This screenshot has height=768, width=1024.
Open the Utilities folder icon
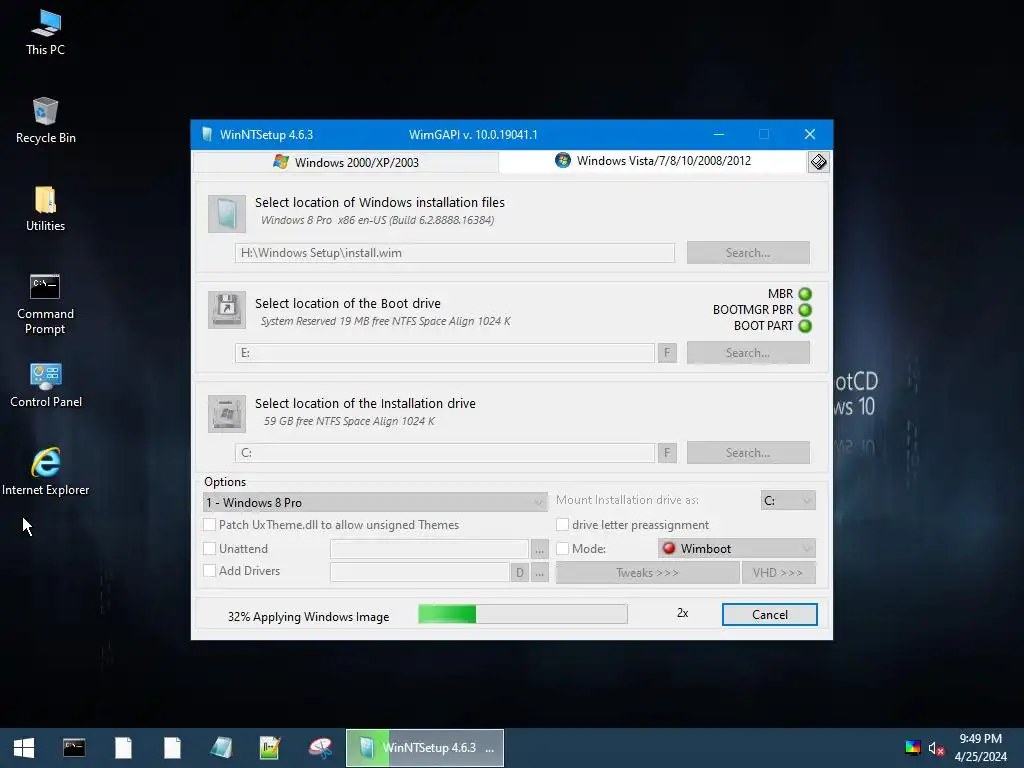point(45,209)
